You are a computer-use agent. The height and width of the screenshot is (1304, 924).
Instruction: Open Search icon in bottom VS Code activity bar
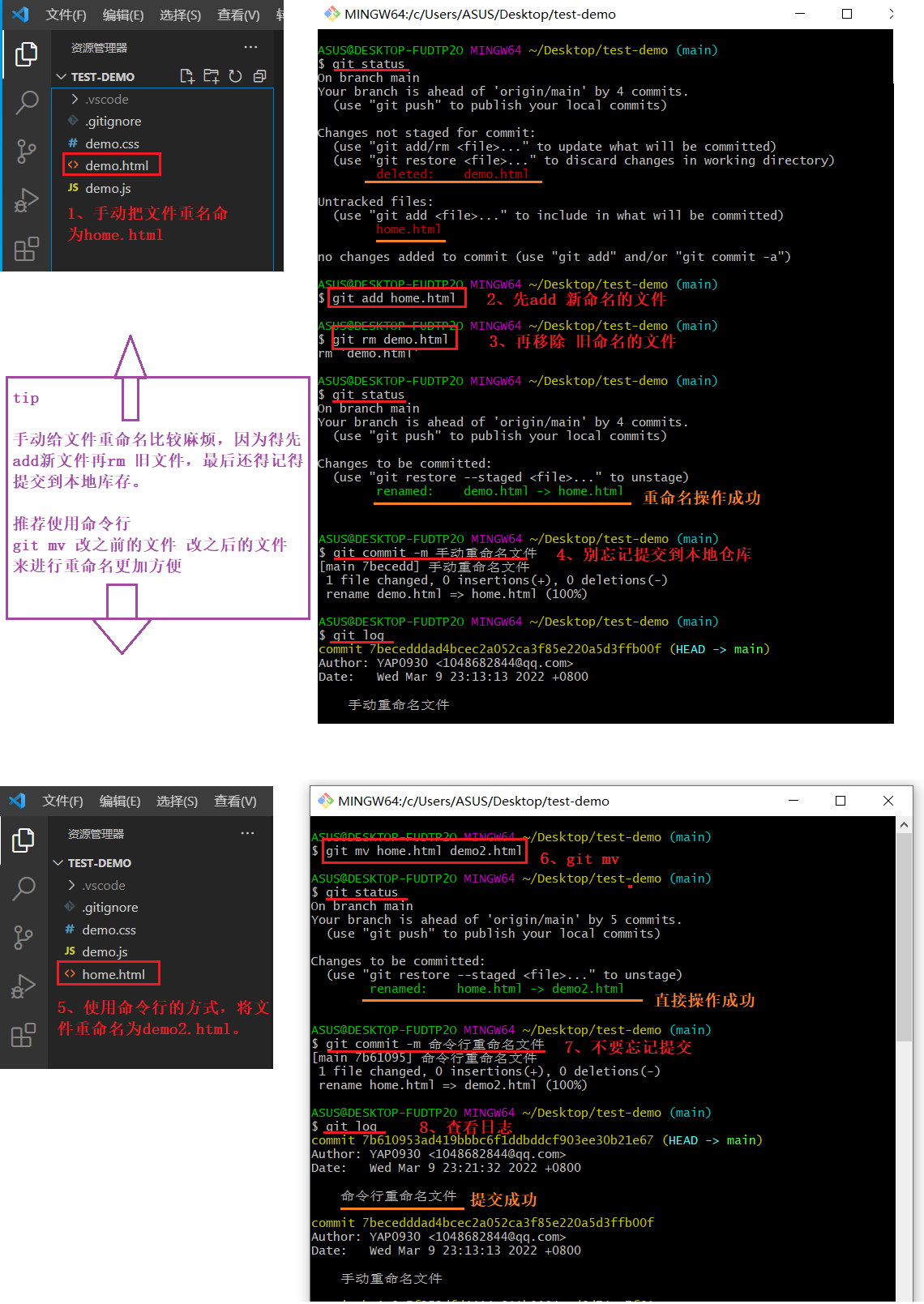tap(23, 889)
